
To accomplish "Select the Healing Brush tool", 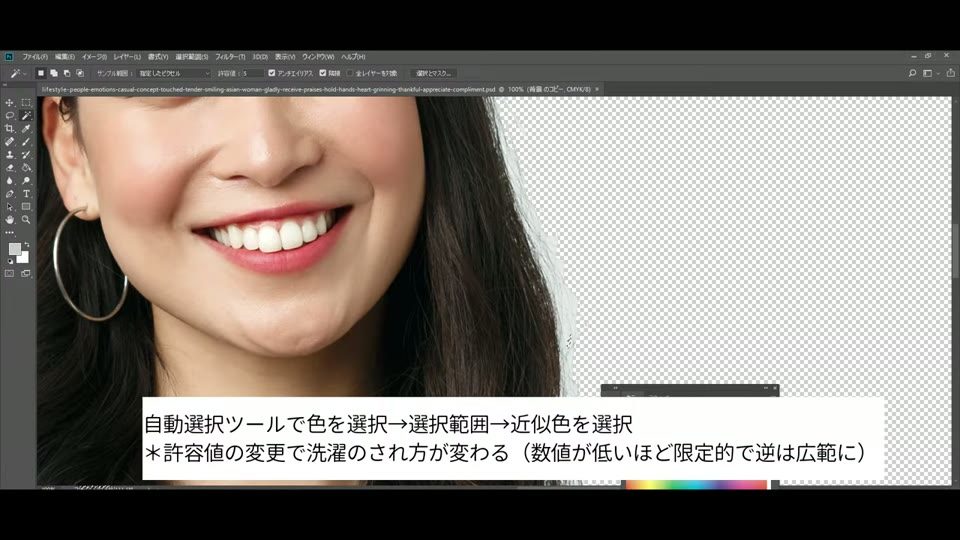I will tap(9, 141).
